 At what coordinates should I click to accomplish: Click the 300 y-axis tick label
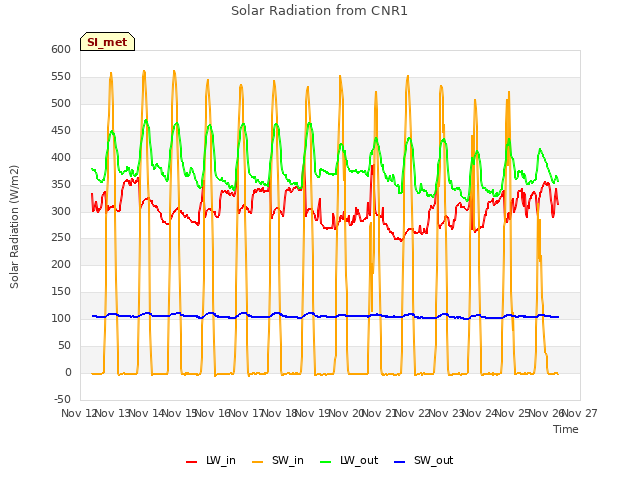coord(61,211)
